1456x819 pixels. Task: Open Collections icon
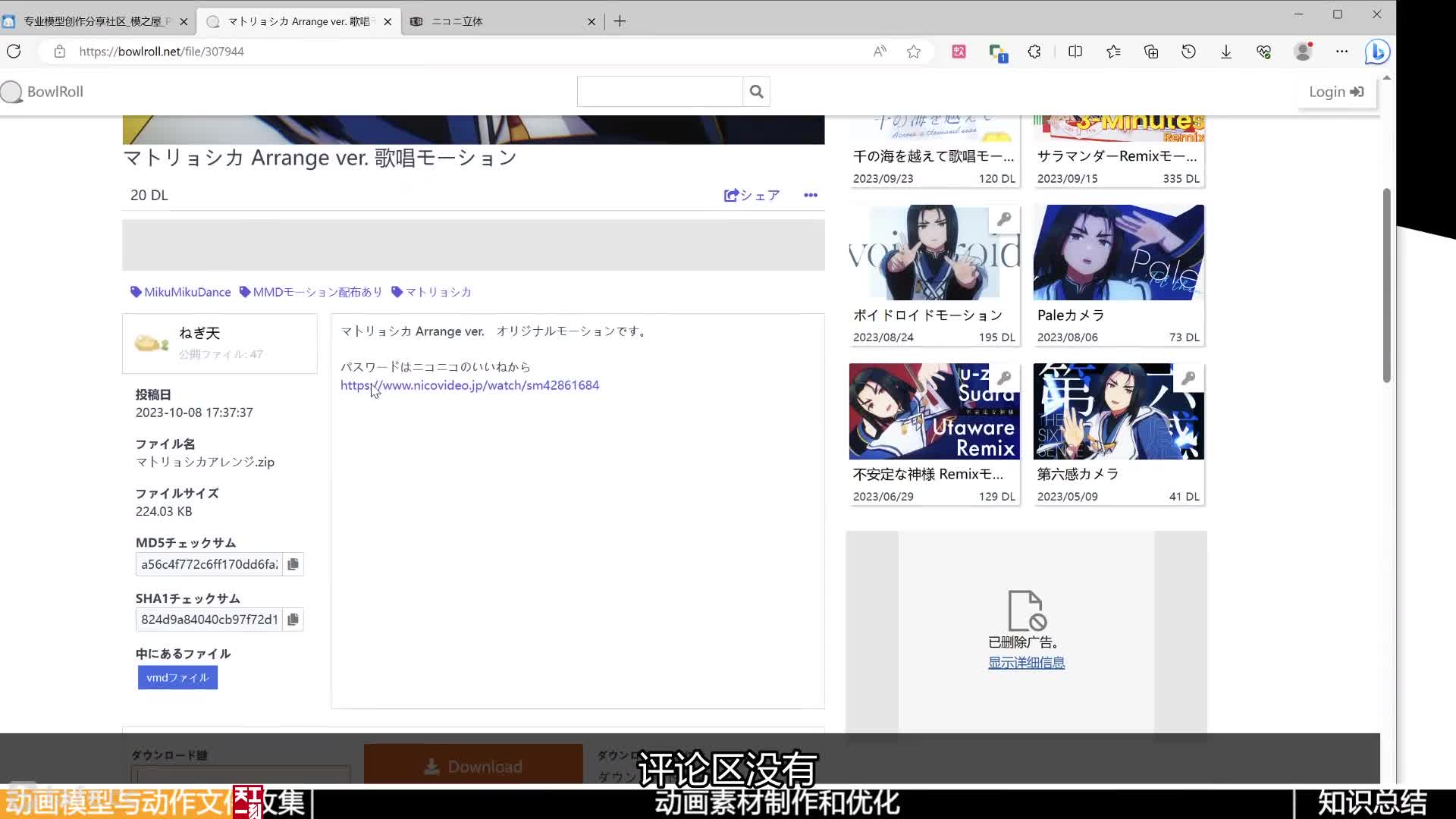[x=1151, y=52]
